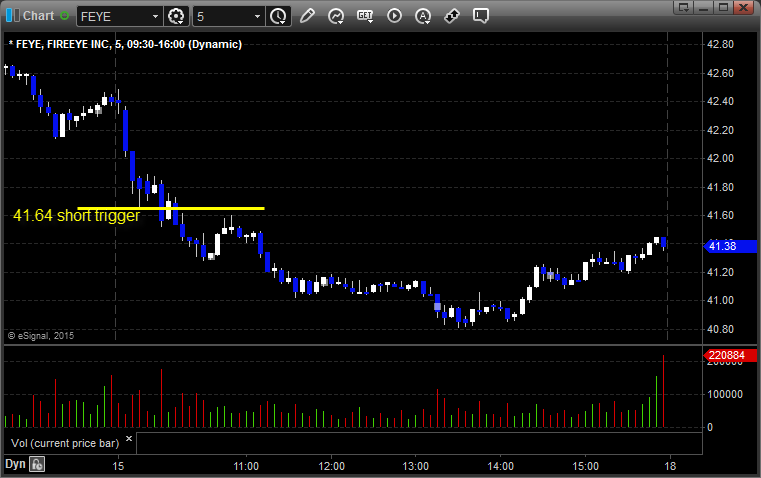Image resolution: width=761 pixels, height=478 pixels.
Task: Click the play replay icon
Action: 394,16
